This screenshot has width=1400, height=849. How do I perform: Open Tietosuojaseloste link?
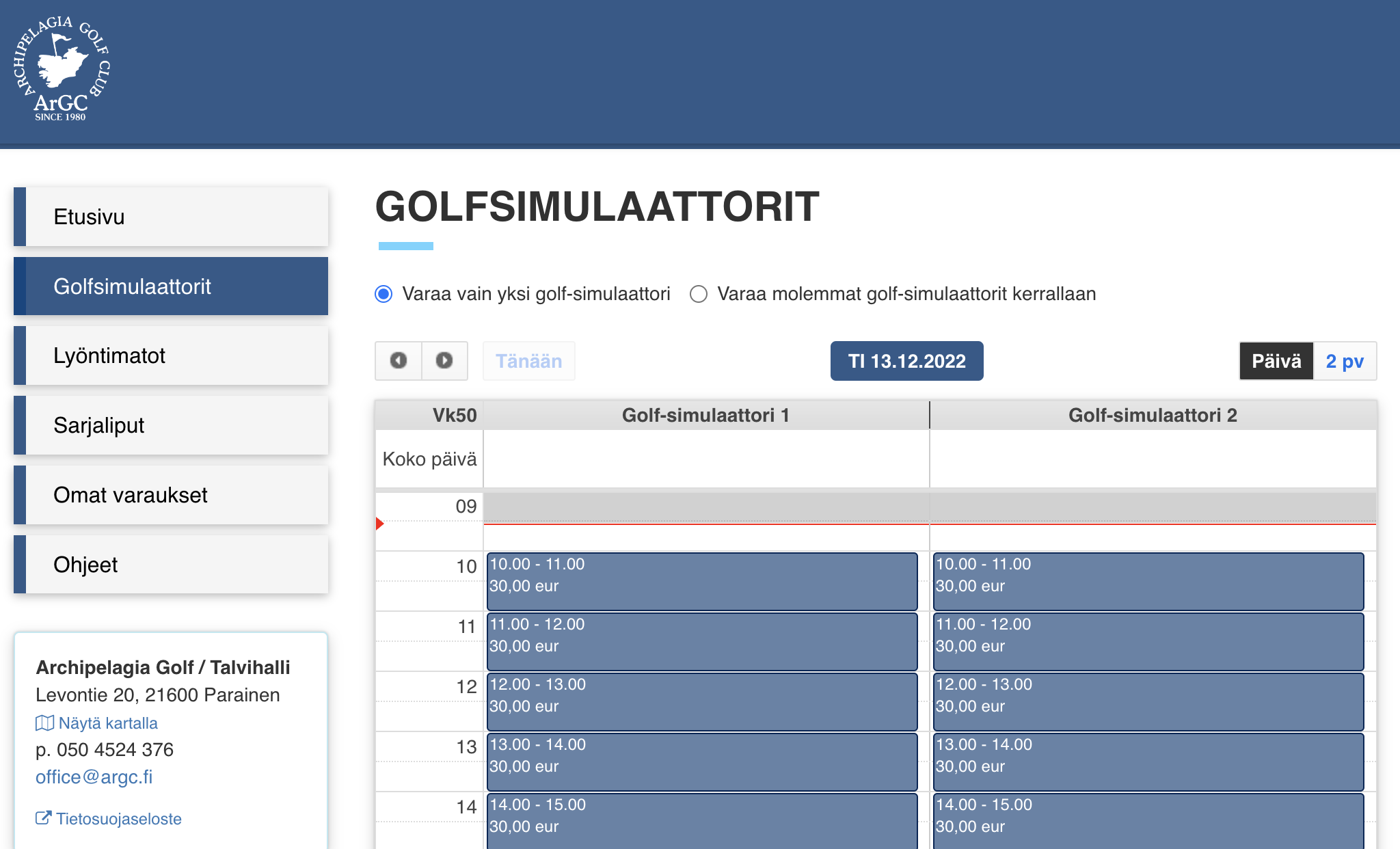pyautogui.click(x=118, y=819)
